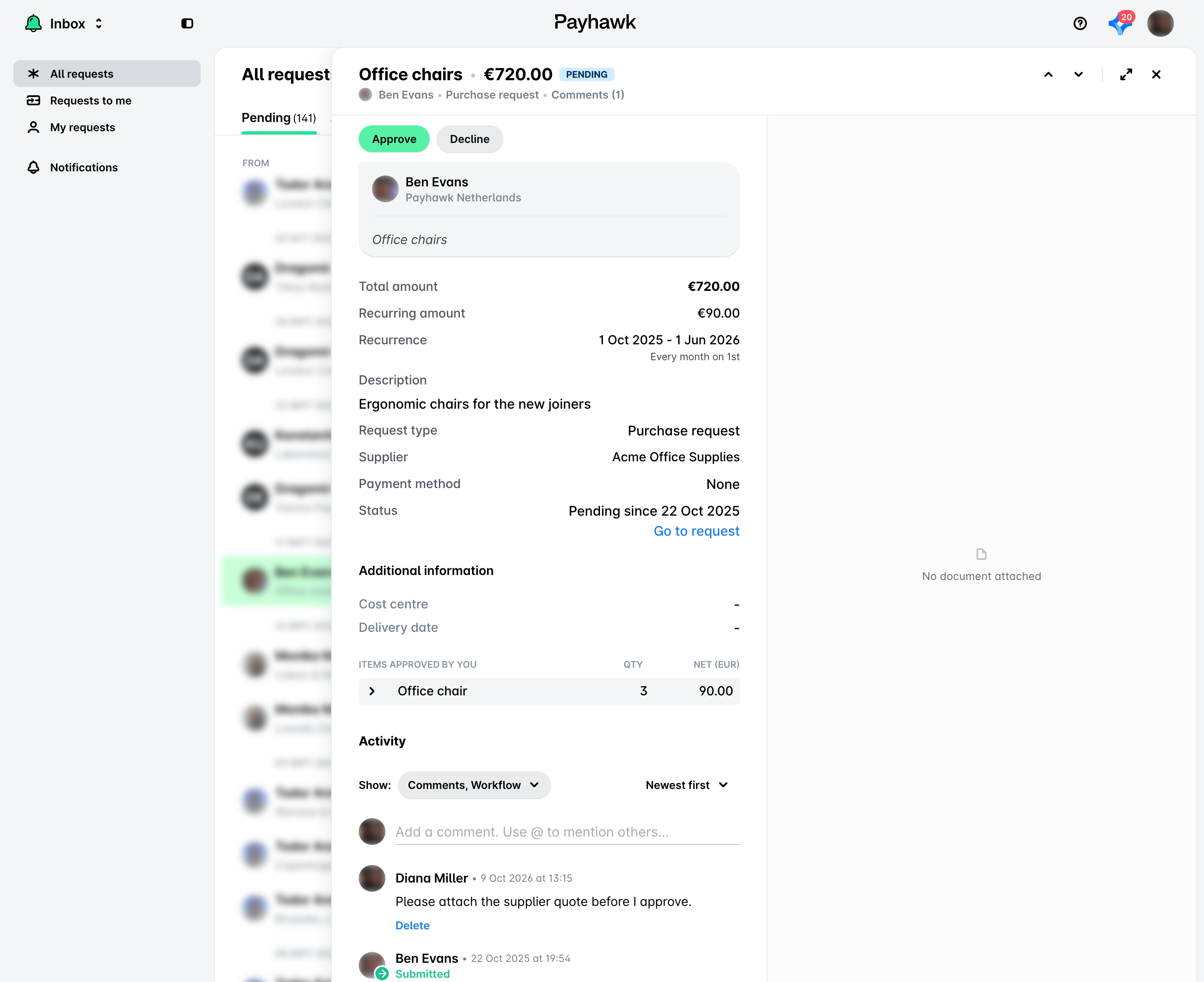1204x982 pixels.
Task: Click the Approve button
Action: [394, 139]
